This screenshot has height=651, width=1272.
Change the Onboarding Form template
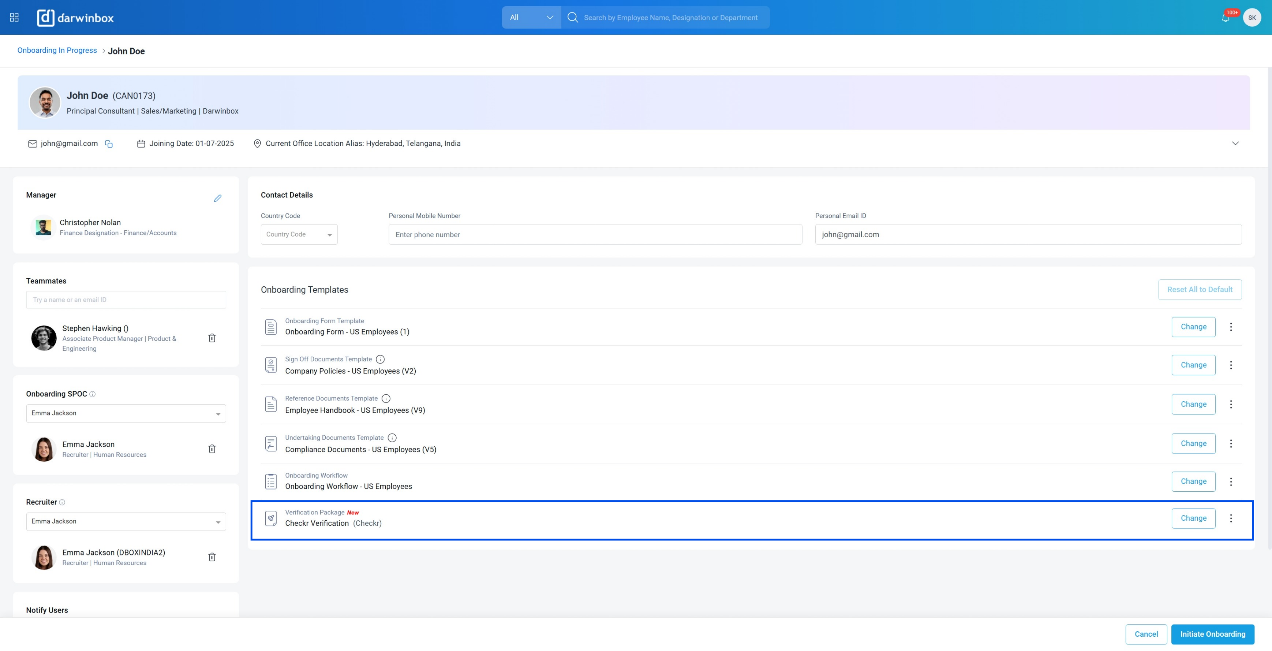click(1194, 327)
